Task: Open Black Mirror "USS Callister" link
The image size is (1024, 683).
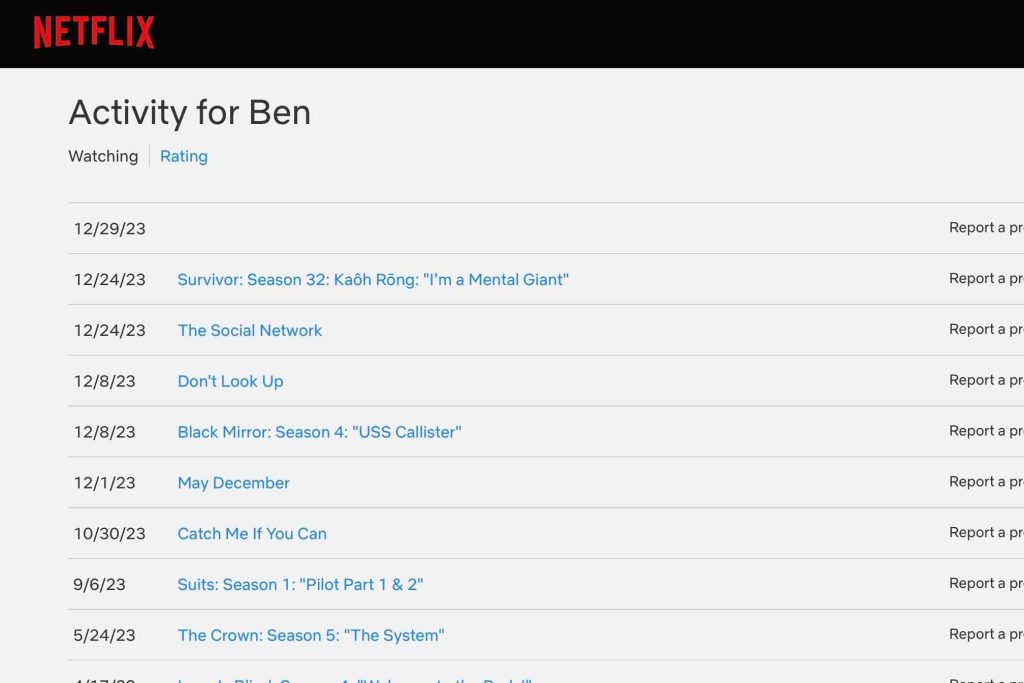Action: 319,432
